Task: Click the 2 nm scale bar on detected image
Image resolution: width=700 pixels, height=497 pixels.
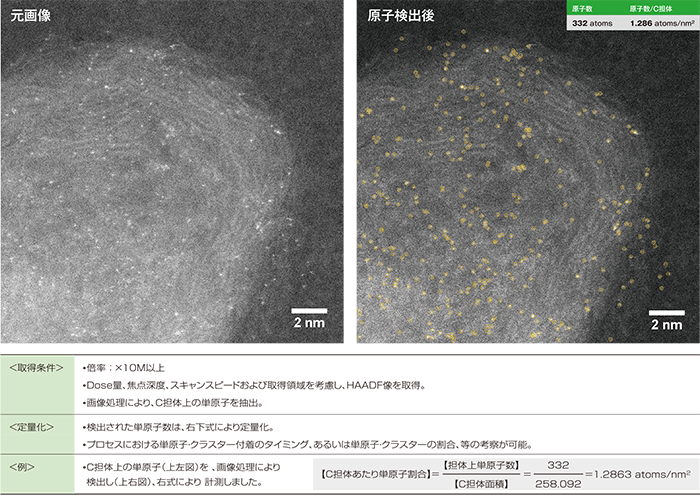Action: 667,318
